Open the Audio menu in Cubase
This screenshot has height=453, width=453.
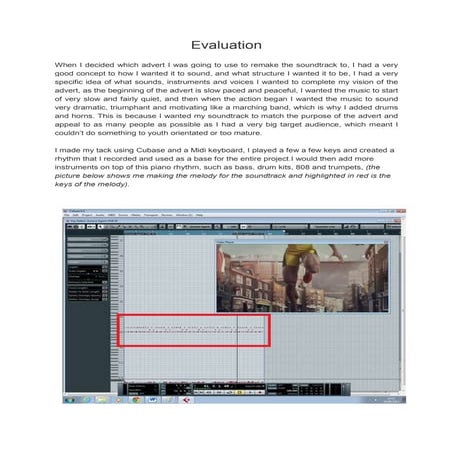tap(100, 215)
